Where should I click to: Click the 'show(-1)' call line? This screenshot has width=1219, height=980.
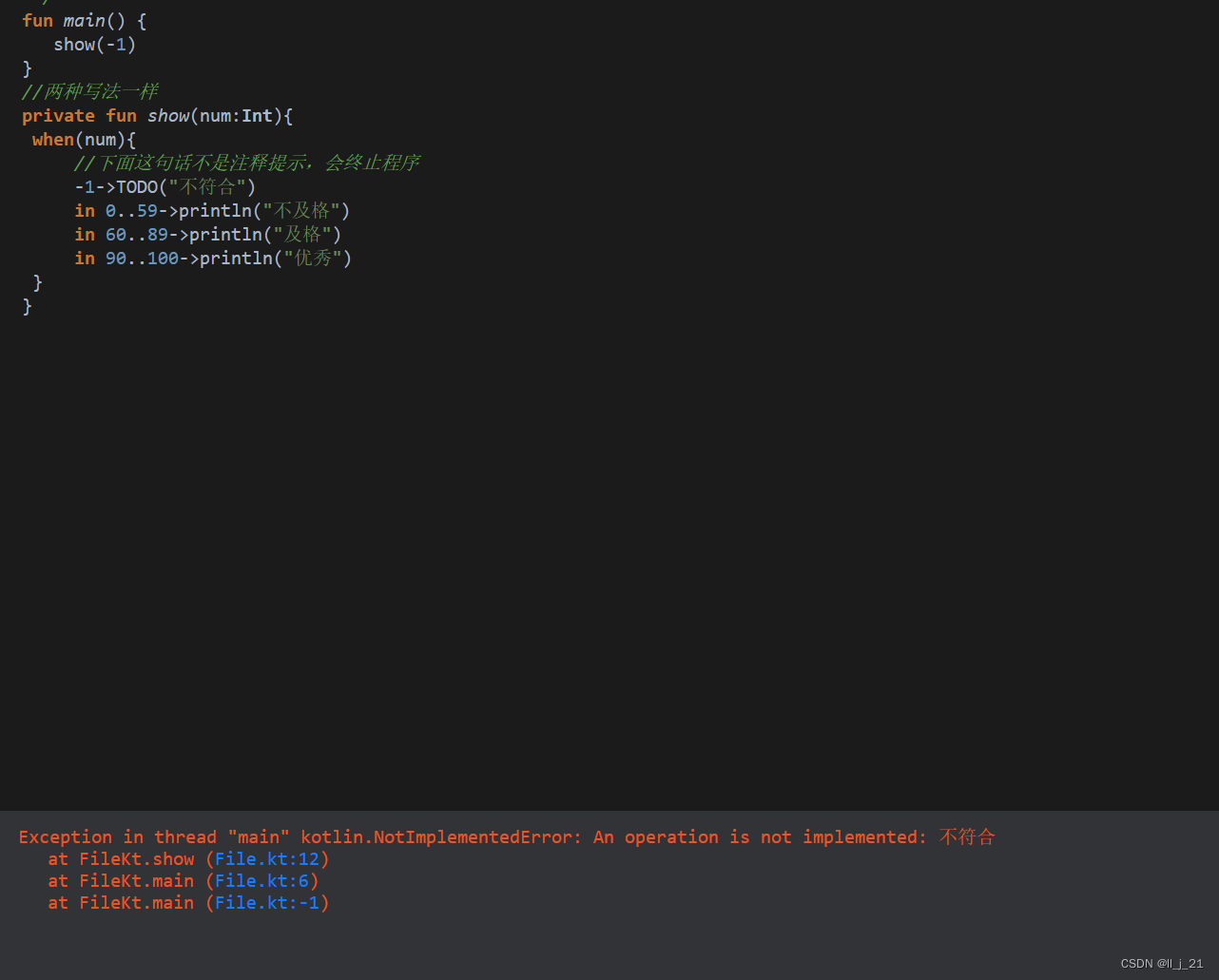(95, 44)
